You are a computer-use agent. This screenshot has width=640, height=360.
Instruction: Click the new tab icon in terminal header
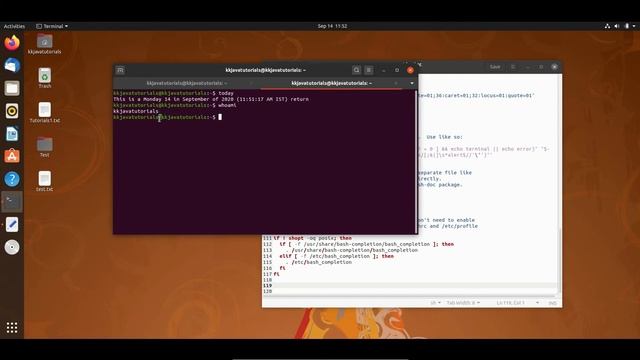(x=120, y=70)
